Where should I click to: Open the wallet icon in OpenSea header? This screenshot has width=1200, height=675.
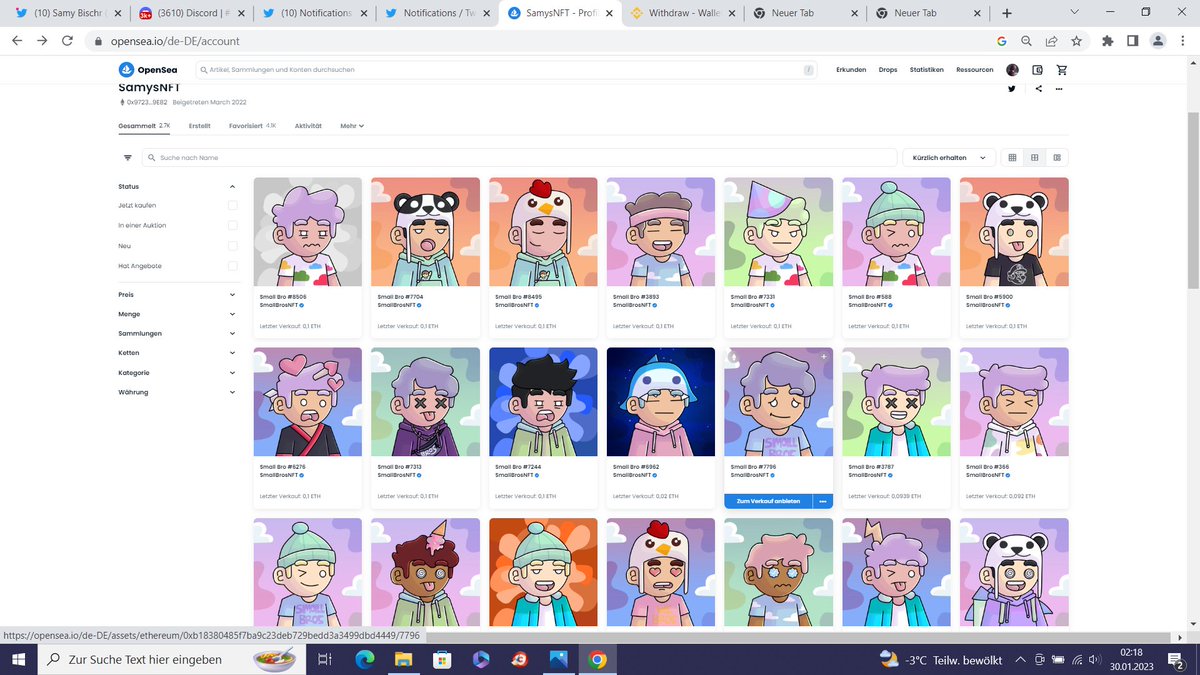coord(1037,70)
